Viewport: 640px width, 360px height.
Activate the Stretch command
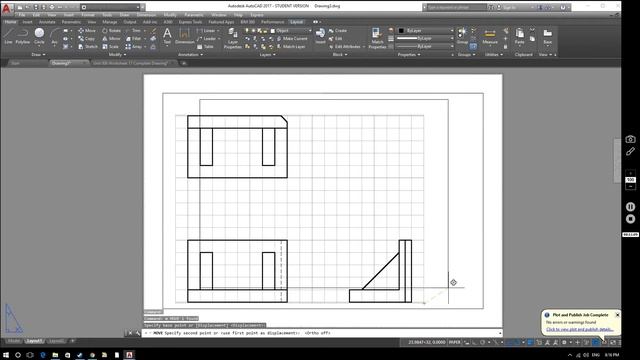tap(88, 47)
